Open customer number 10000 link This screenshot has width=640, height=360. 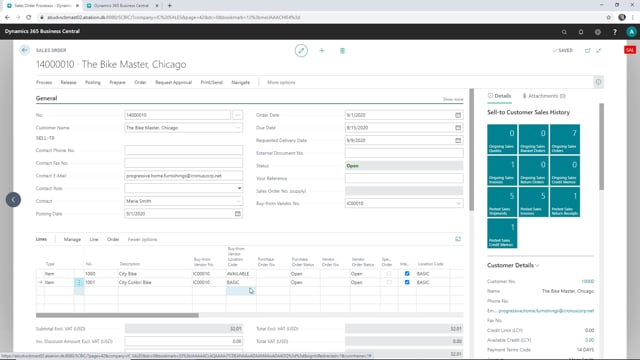[x=587, y=281]
